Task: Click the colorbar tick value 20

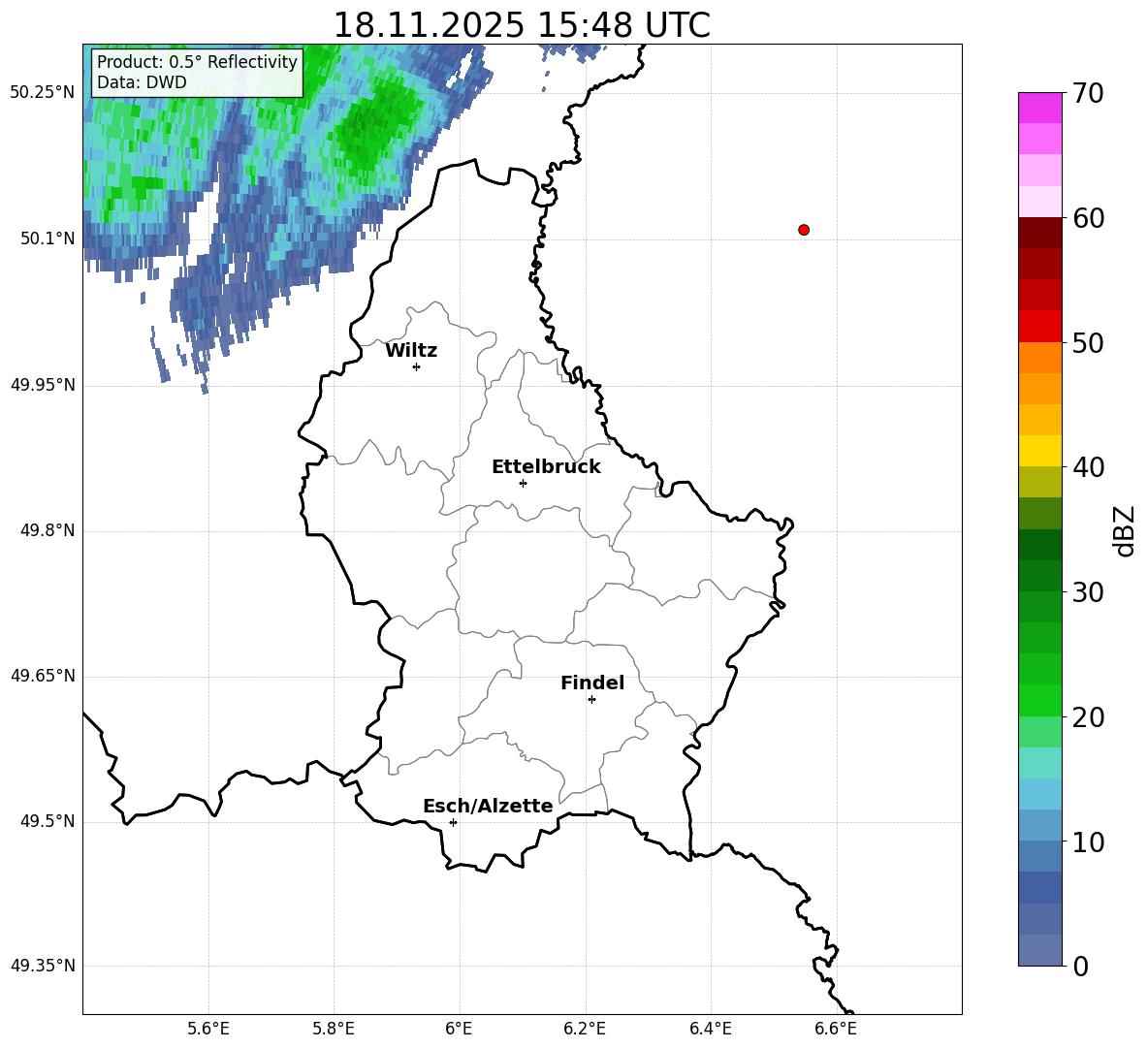Action: click(1088, 717)
